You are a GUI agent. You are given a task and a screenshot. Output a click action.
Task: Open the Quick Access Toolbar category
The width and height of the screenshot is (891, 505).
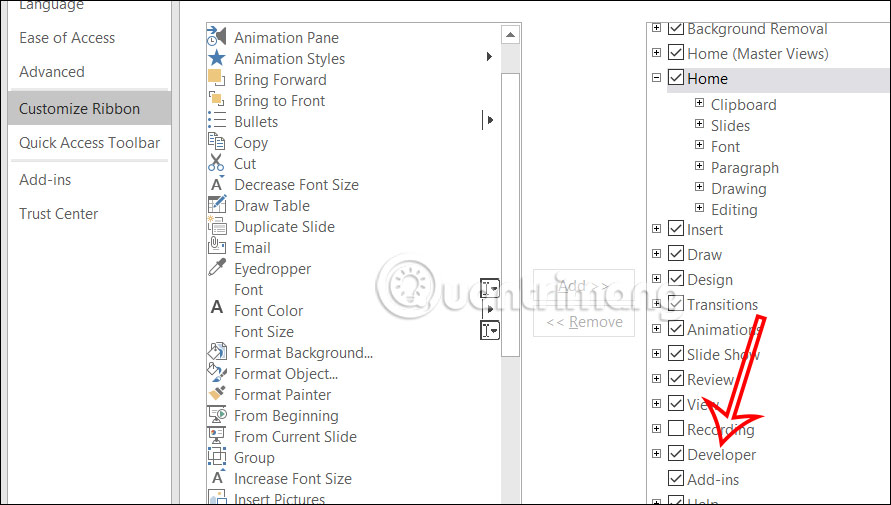point(89,143)
